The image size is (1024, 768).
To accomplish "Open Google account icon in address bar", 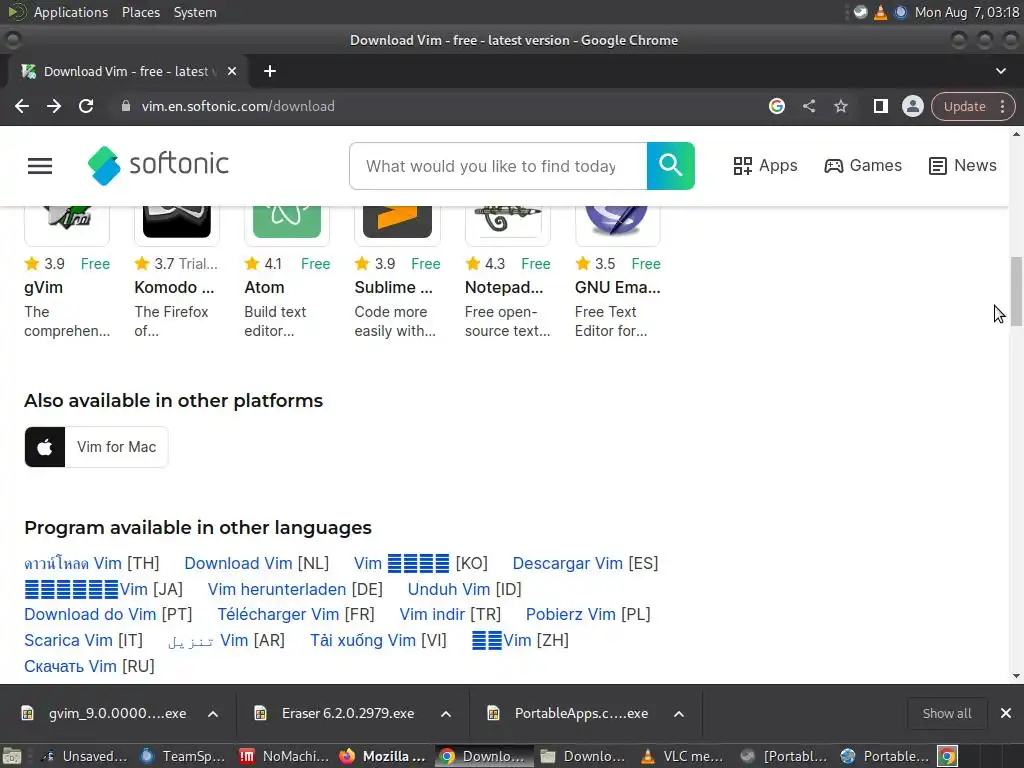I will pos(776,106).
